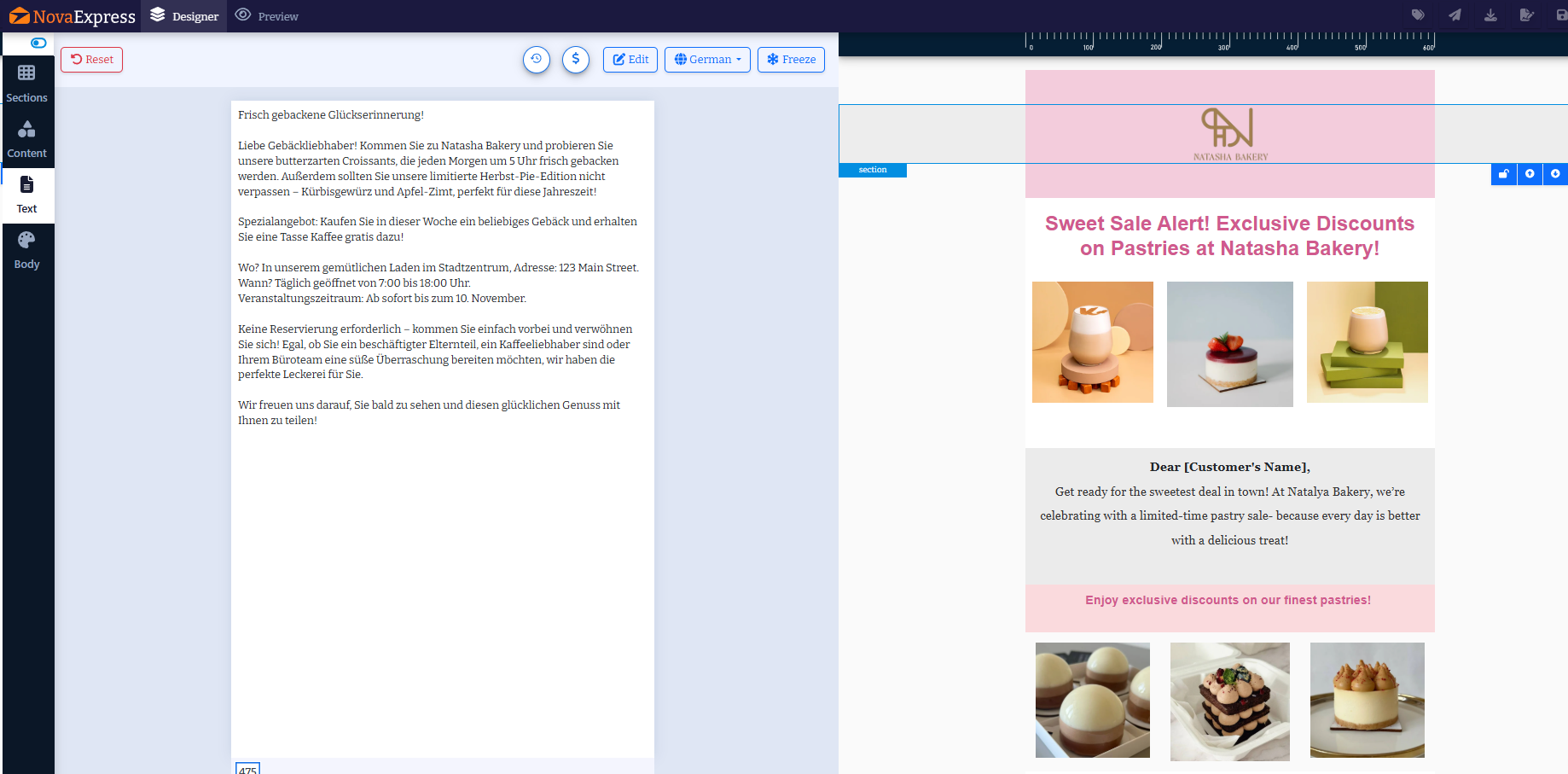This screenshot has height=774, width=1568.
Task: Click the dollar sign round button
Action: pos(576,60)
